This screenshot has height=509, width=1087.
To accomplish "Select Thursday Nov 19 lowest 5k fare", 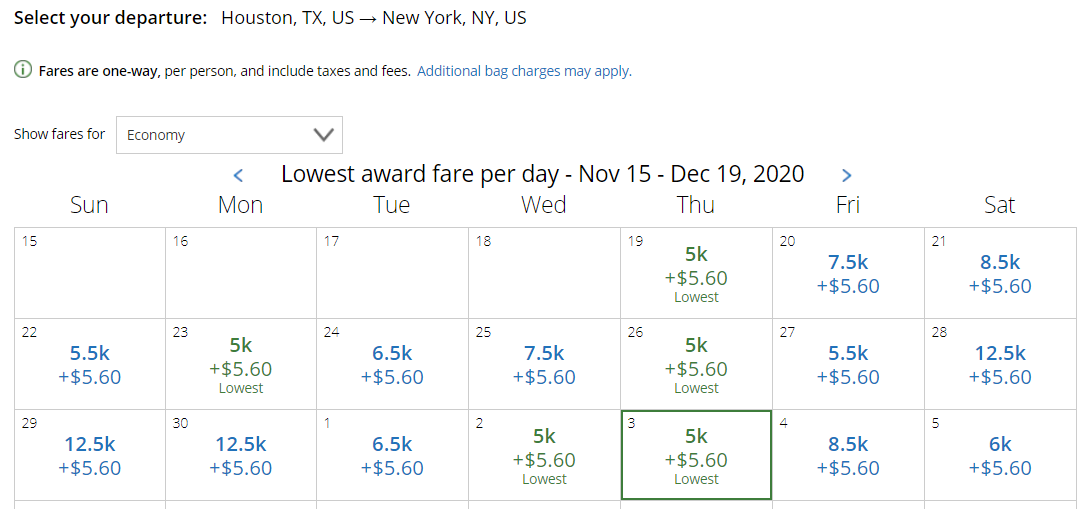I will [x=696, y=273].
